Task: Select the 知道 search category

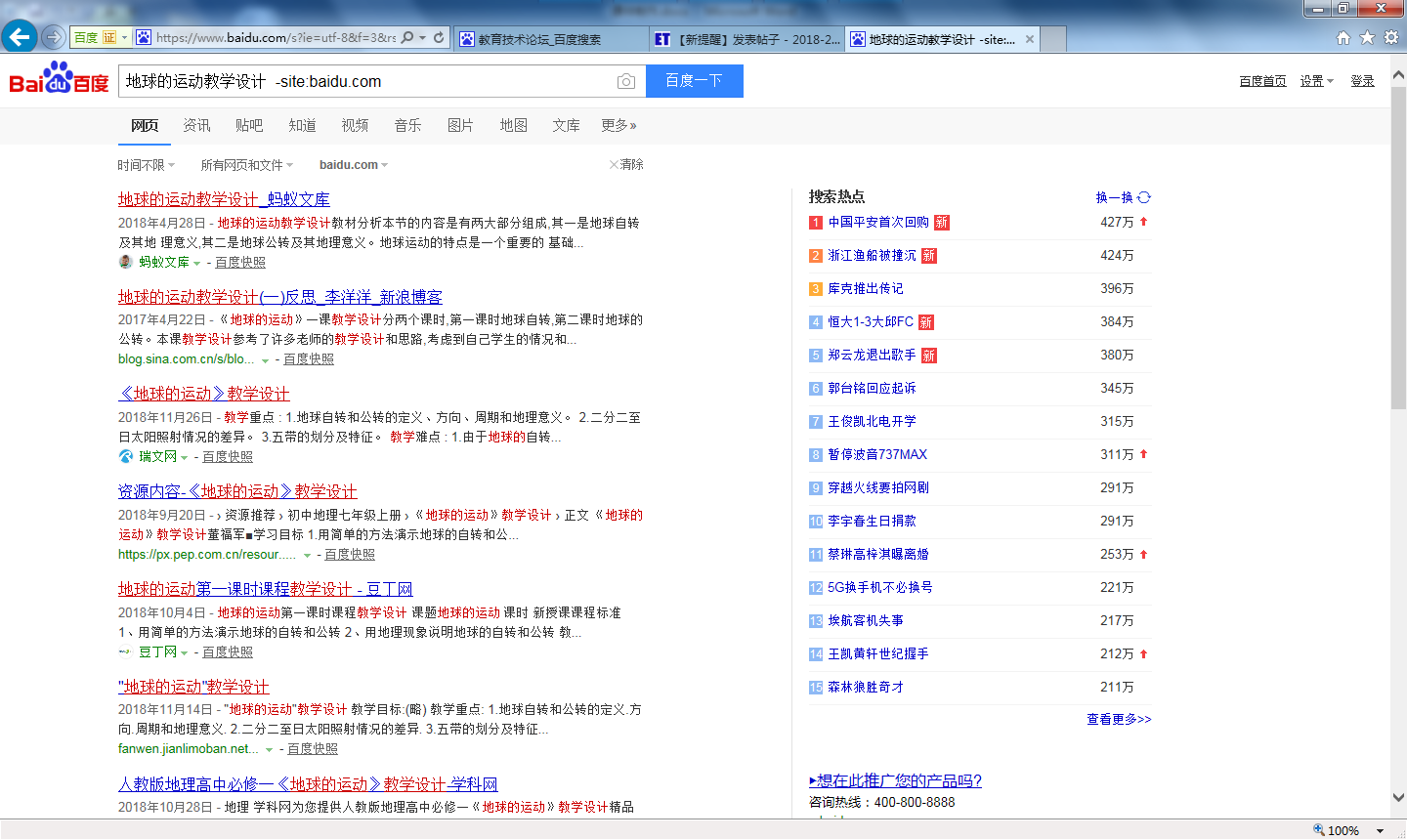Action: (302, 125)
